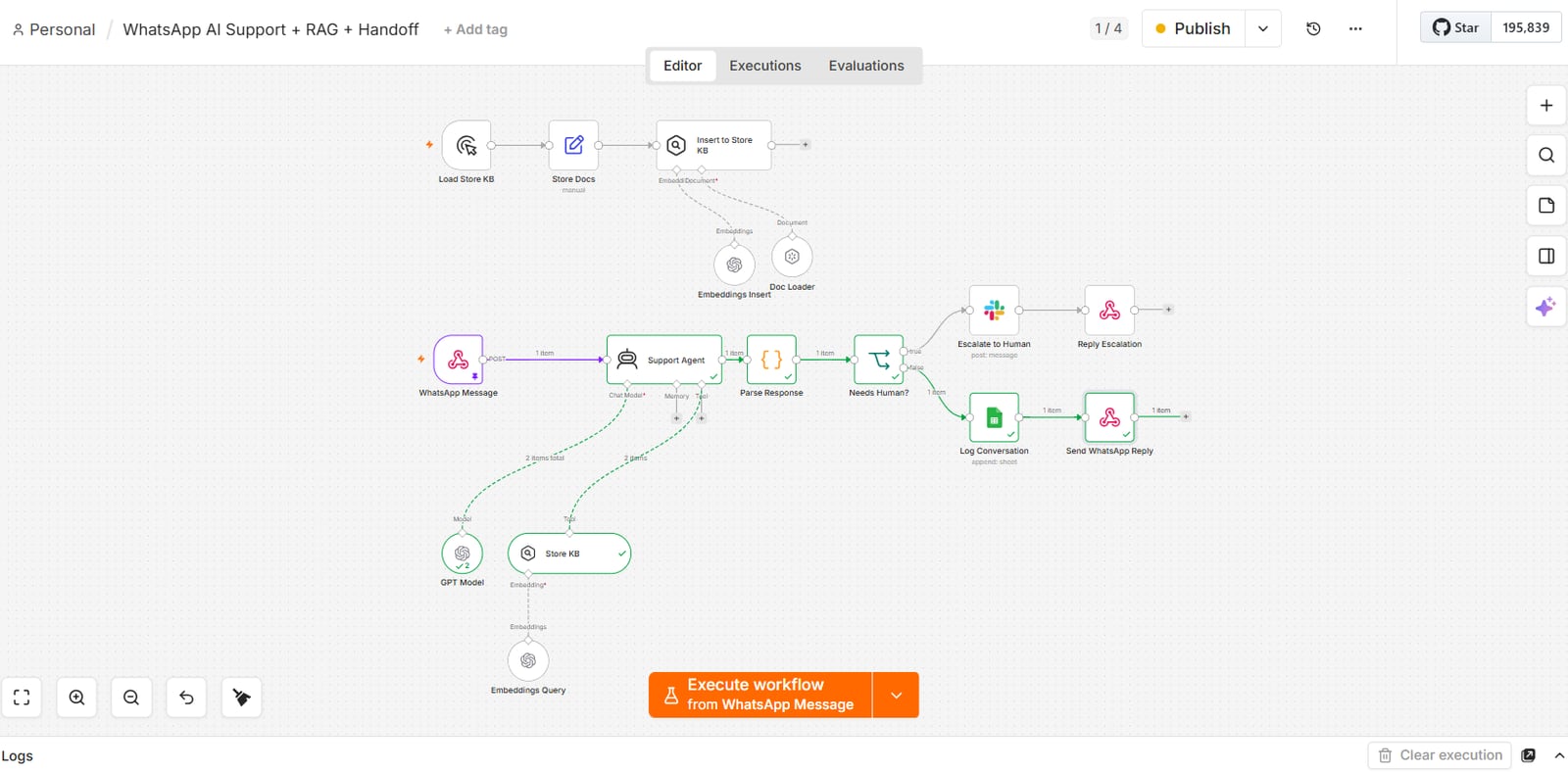Select the GPT Model node
The height and width of the screenshot is (772, 1568).
pyautogui.click(x=463, y=554)
